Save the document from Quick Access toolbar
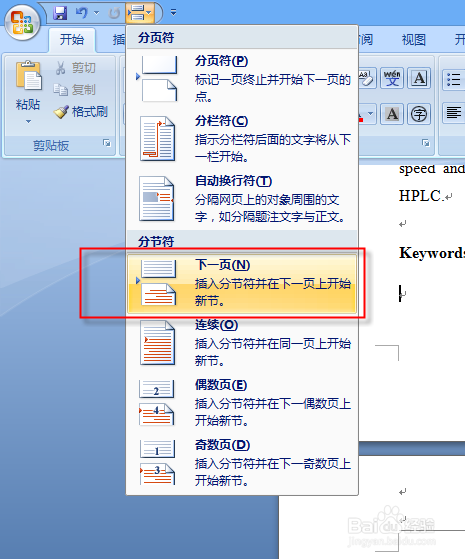Viewport: 465px width, 559px height. (61, 13)
